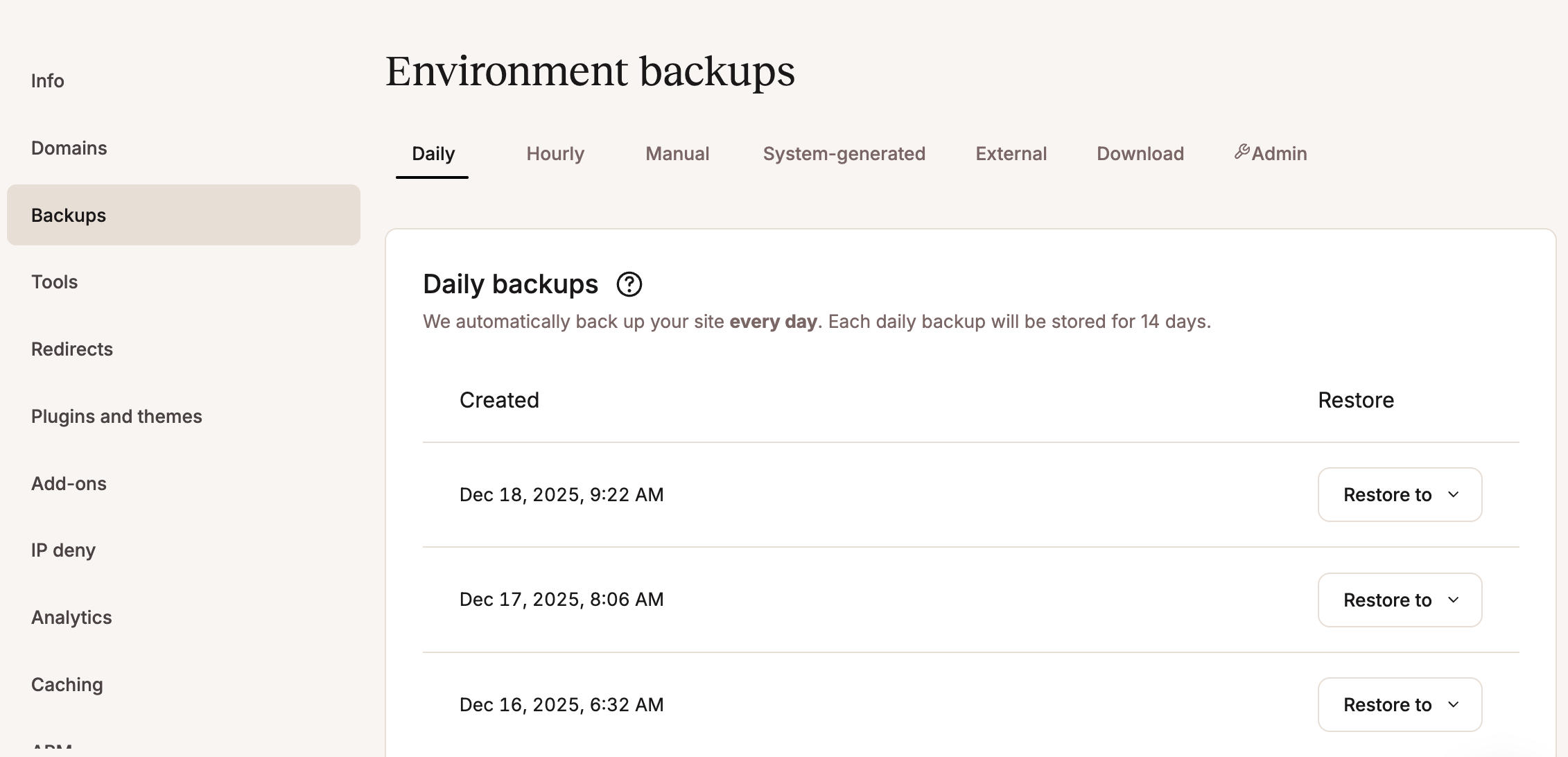Select the Daily backups tab
This screenshot has height=757, width=1568.
click(x=433, y=153)
